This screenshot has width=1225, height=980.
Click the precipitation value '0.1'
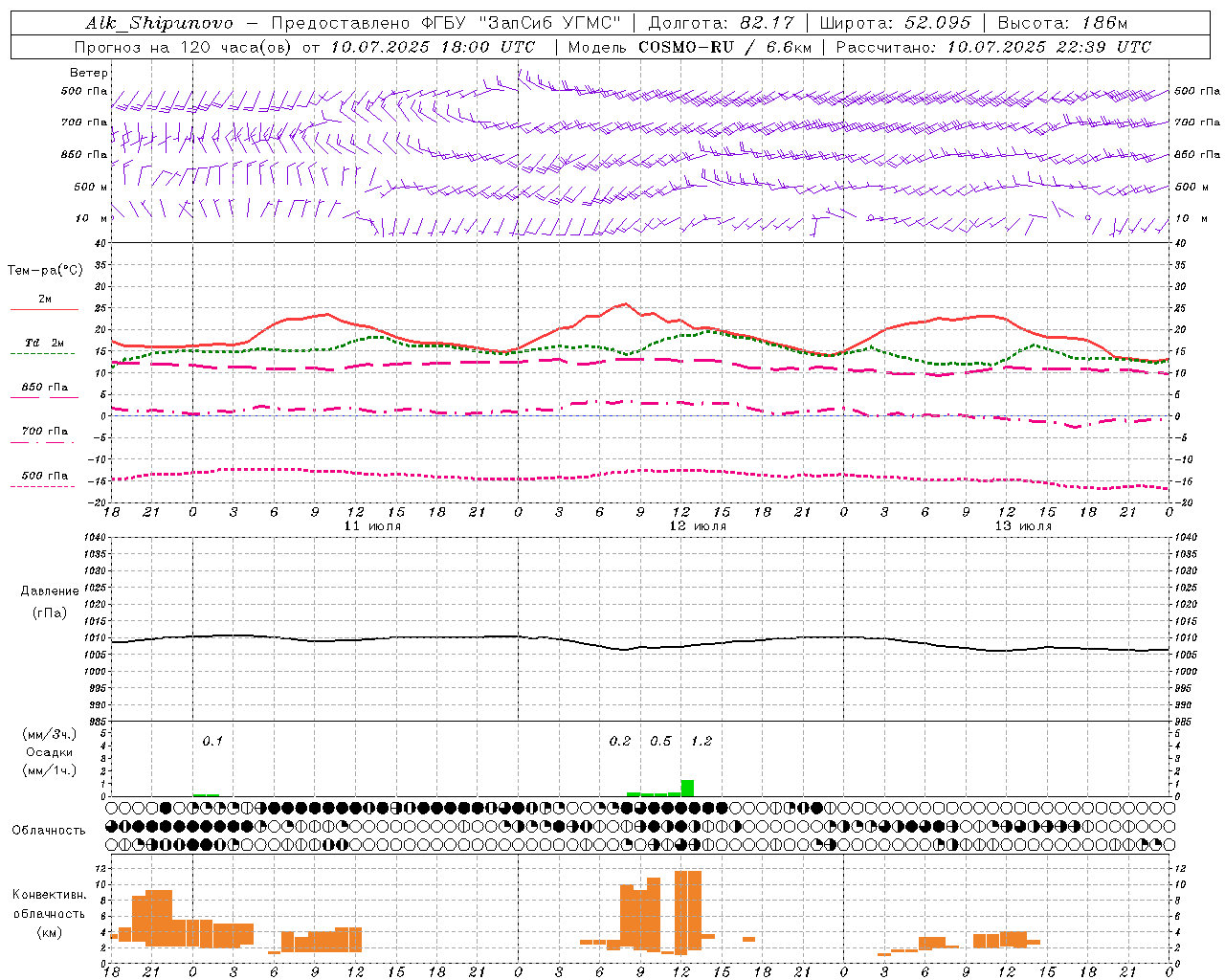coord(212,741)
